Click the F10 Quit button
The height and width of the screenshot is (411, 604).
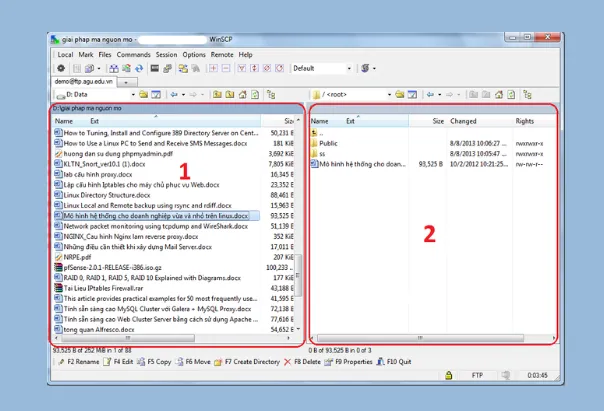[394, 362]
